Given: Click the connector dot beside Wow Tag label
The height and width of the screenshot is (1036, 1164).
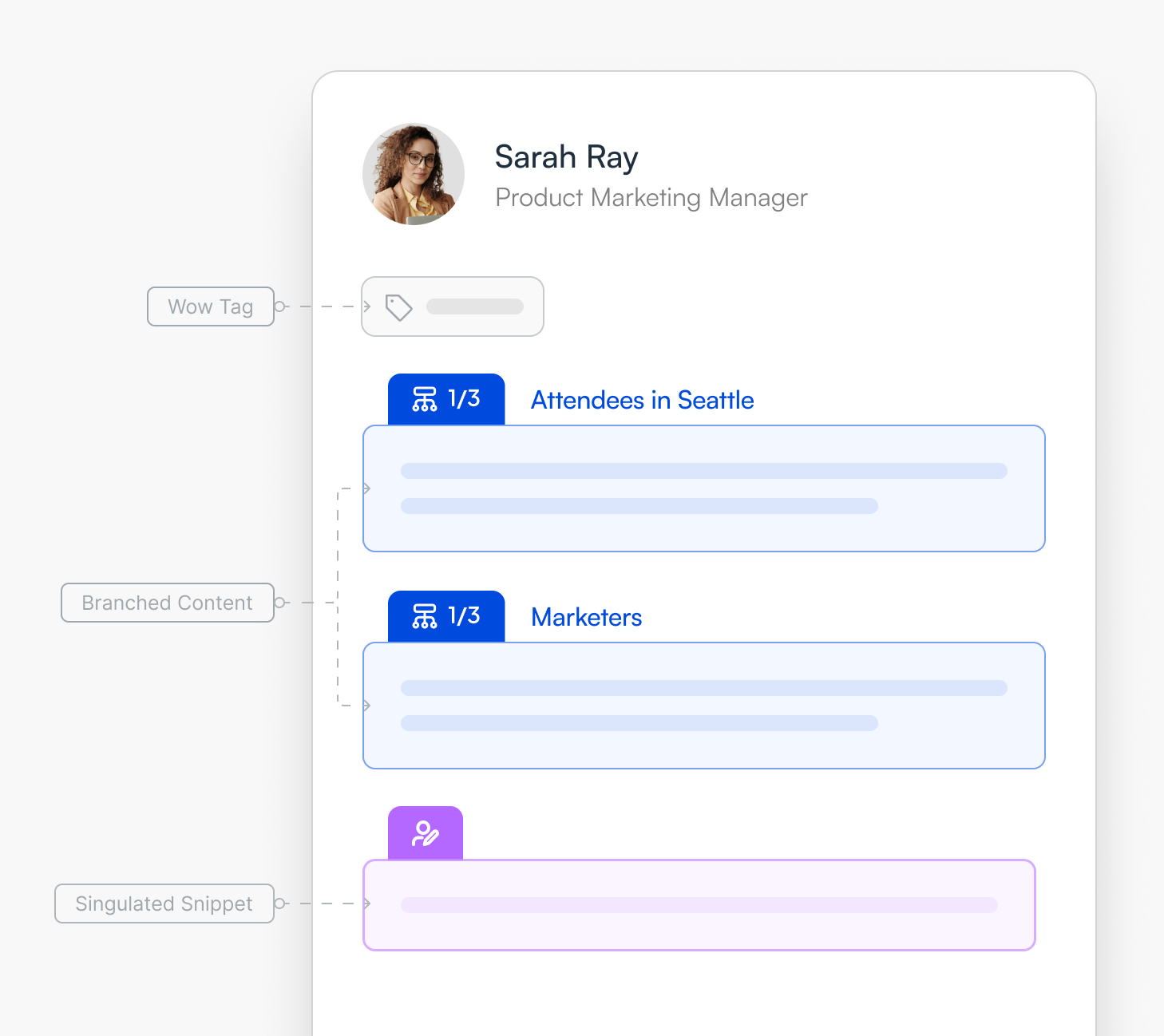Looking at the screenshot, I should (x=279, y=306).
